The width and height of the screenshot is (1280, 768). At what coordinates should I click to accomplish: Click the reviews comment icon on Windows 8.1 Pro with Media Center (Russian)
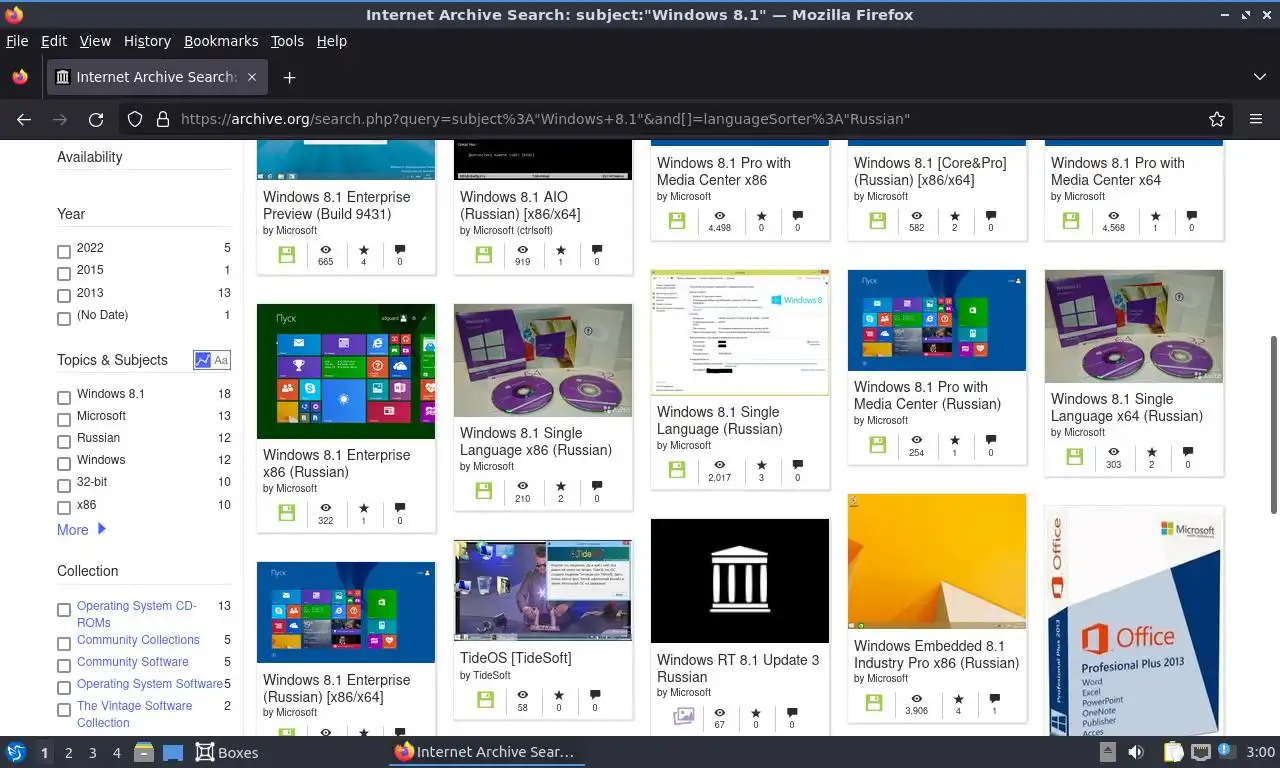point(991,440)
